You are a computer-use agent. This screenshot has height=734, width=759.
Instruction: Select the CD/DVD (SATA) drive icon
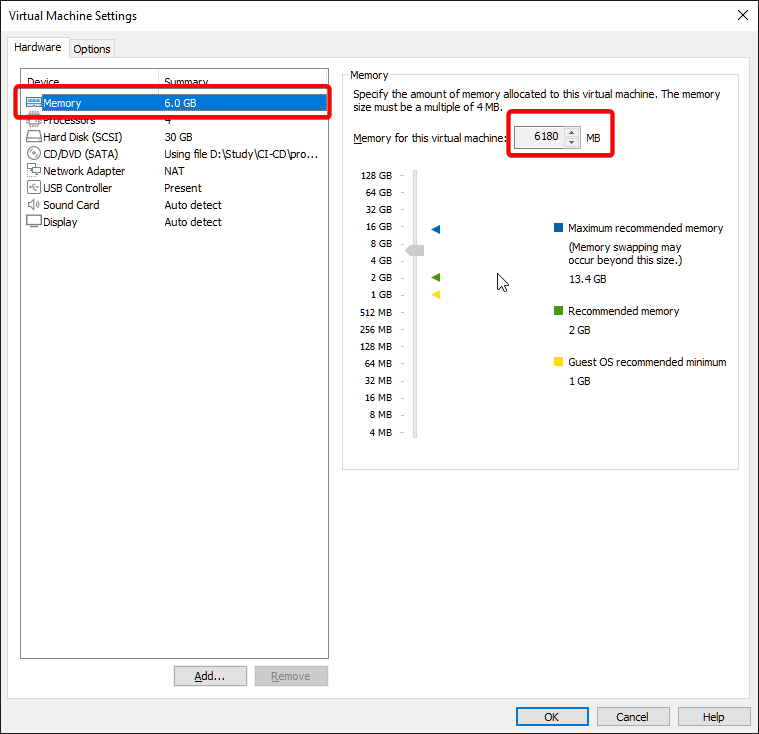click(x=33, y=154)
